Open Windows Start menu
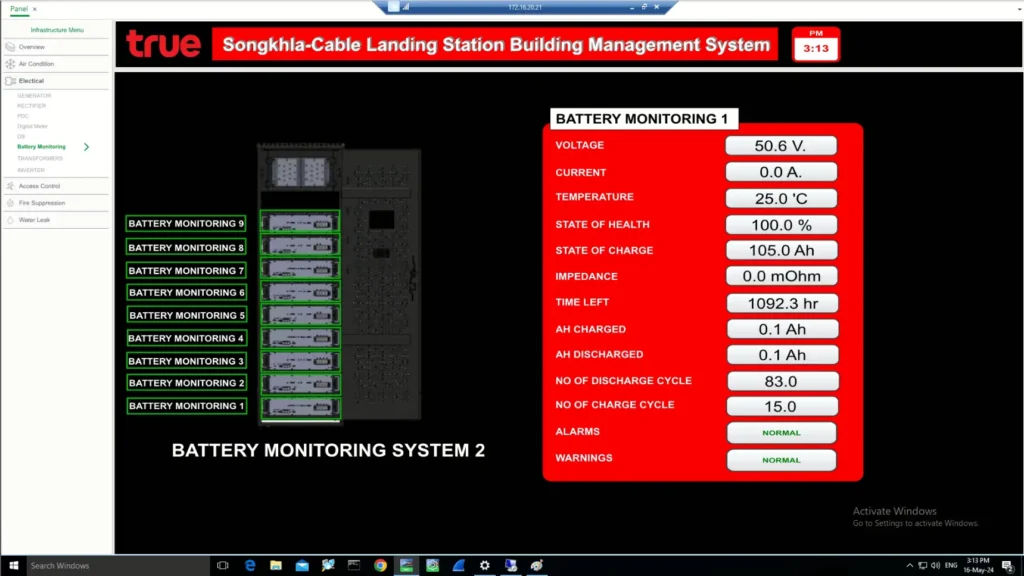Screen dimensions: 1024x576 [x=13, y=566]
